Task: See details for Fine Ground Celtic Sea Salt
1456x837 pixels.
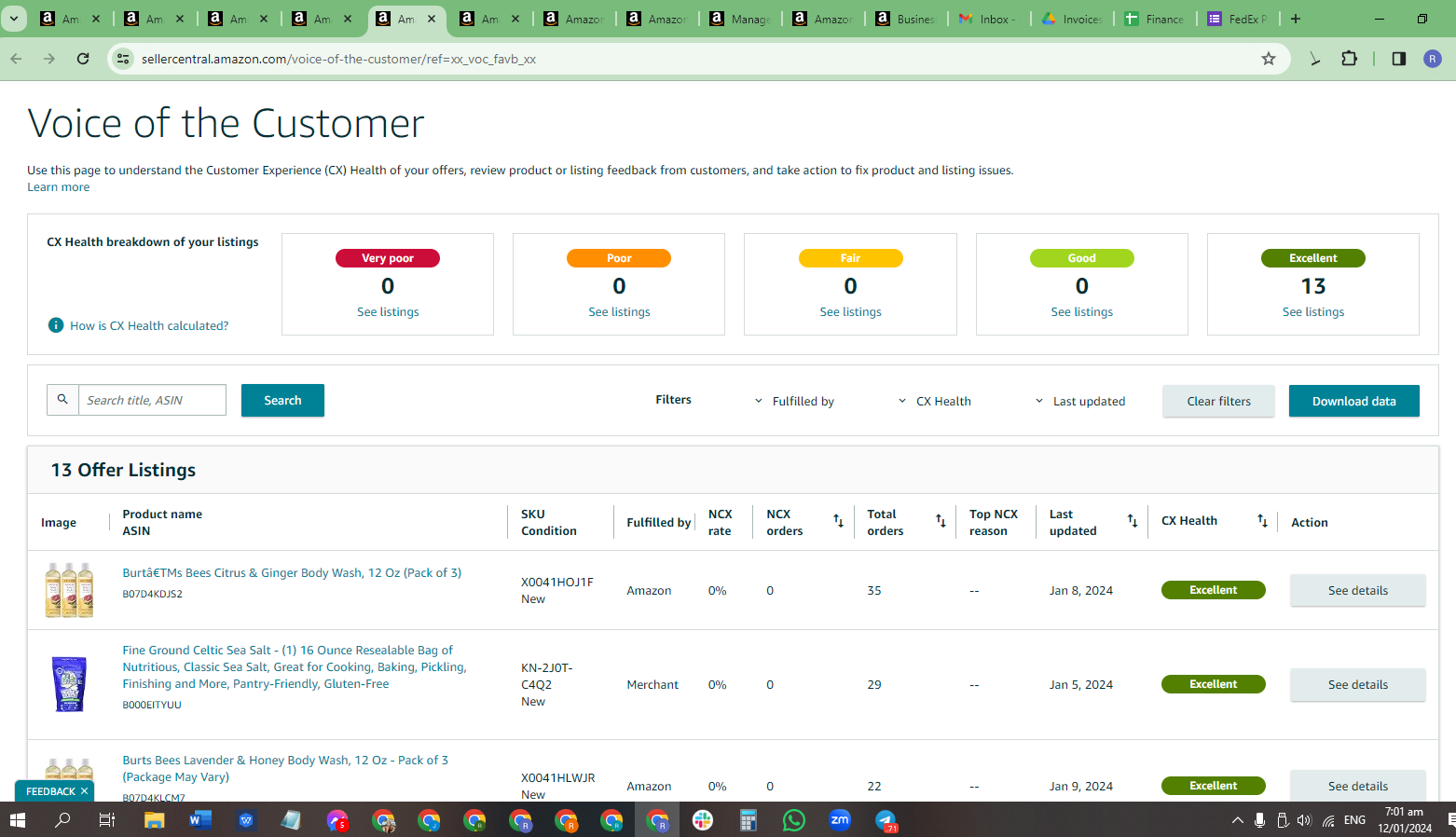Action: 1357,685
